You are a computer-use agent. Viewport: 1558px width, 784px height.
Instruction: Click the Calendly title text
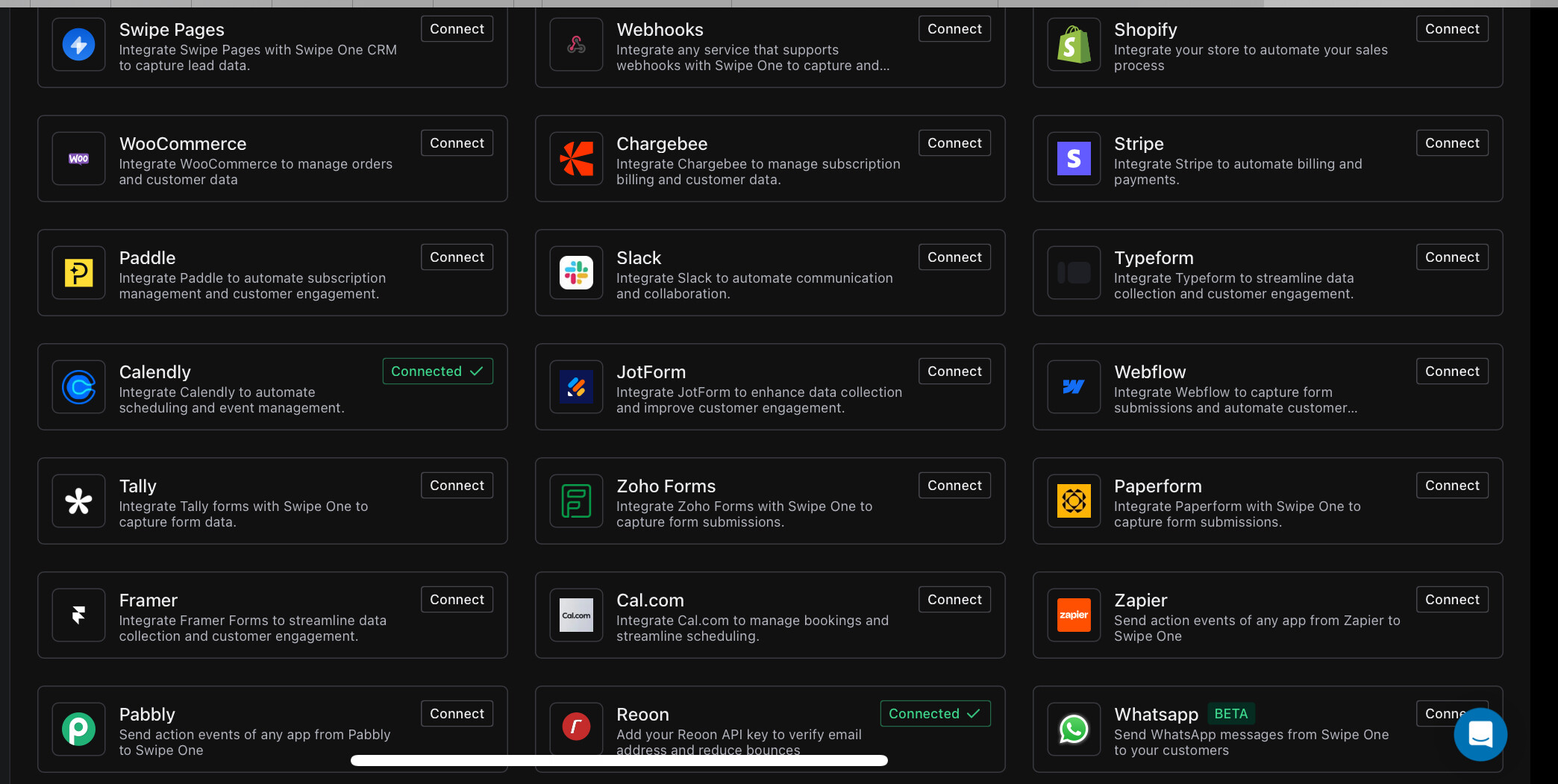pyautogui.click(x=155, y=372)
